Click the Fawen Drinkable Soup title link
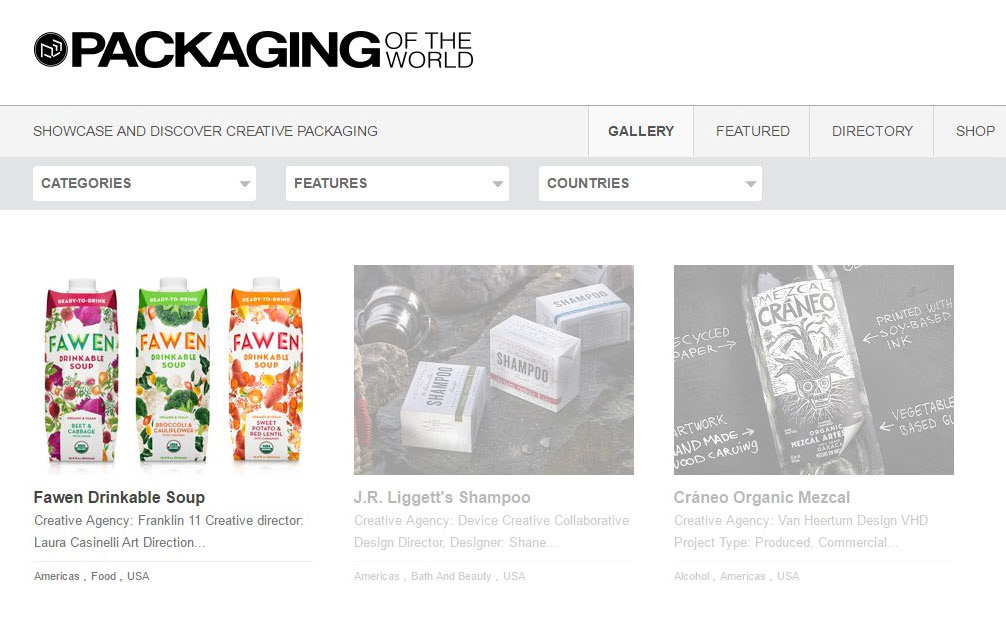Viewport: 1006px width, 631px height. click(x=119, y=498)
